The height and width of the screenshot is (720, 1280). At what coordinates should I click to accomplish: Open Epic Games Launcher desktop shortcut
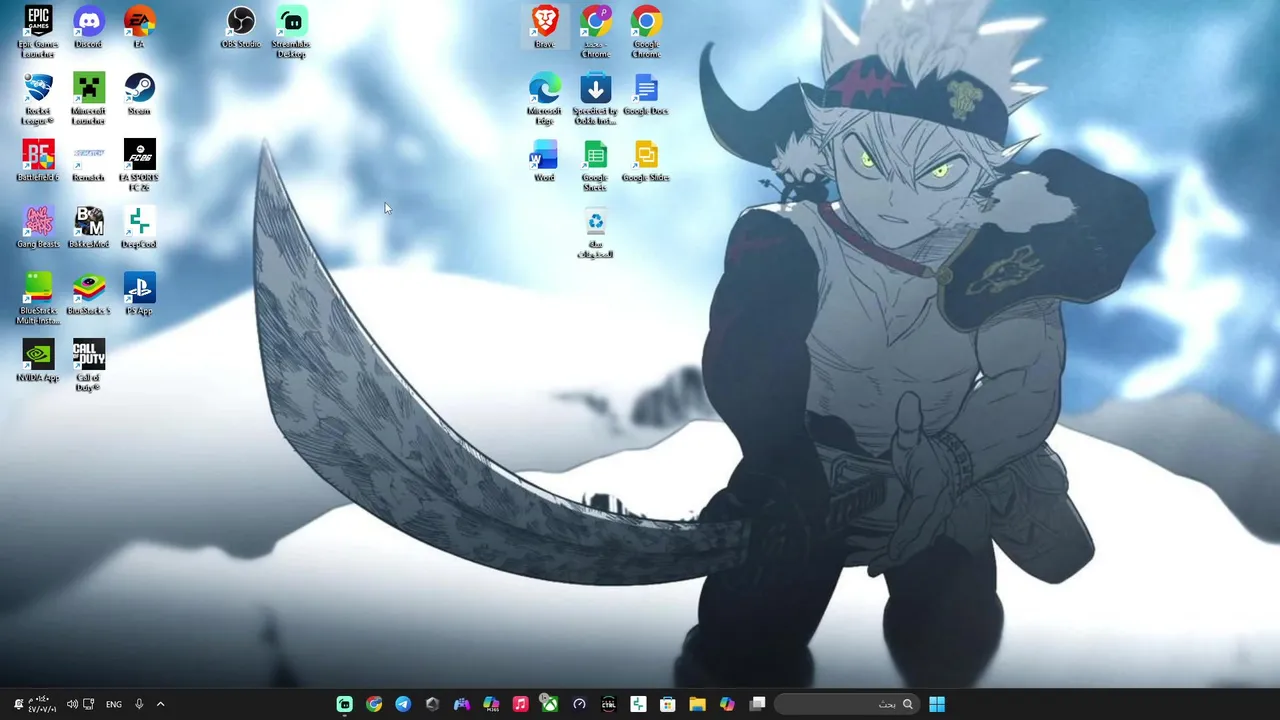coord(38,32)
